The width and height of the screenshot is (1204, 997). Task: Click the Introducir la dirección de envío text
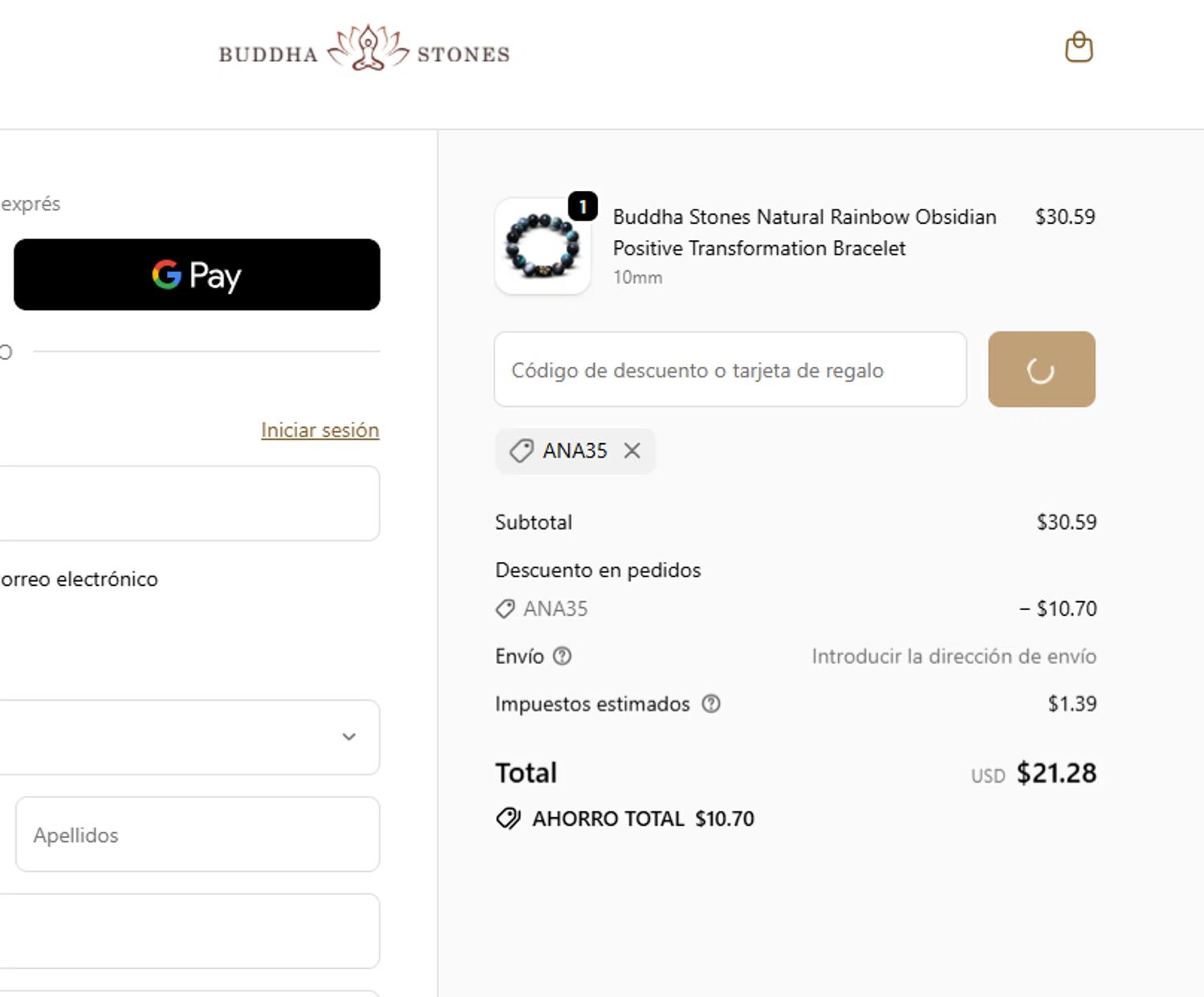954,657
